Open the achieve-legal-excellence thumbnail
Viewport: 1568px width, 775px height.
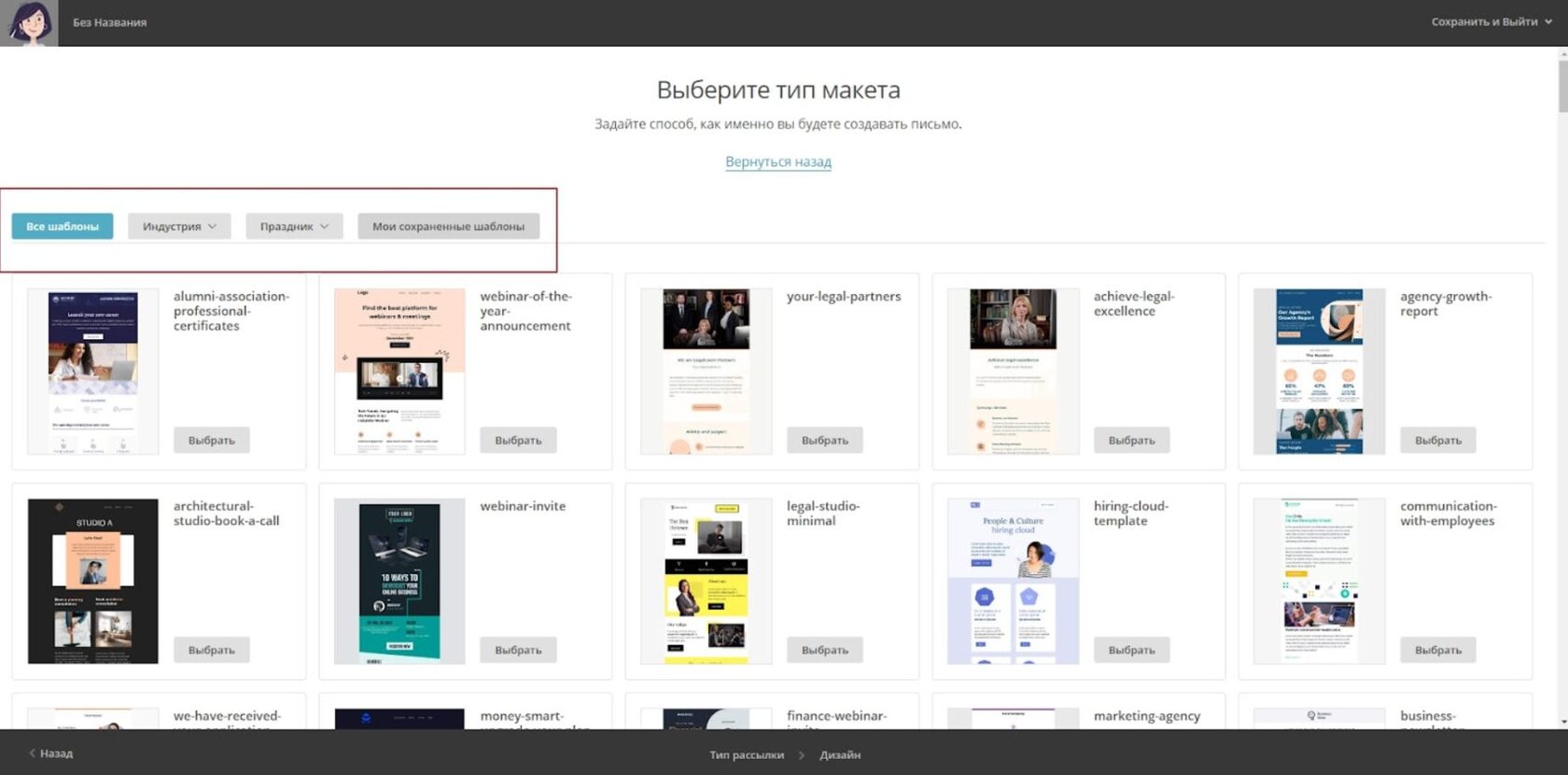pos(1013,372)
